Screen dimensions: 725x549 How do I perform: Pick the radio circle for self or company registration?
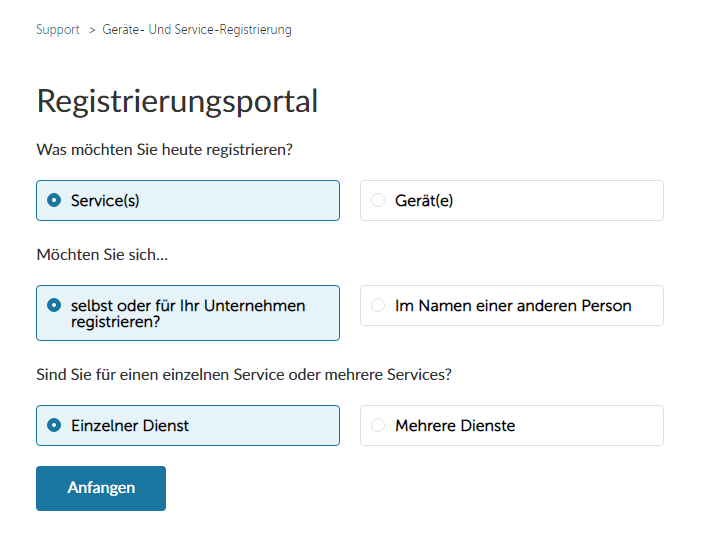pos(54,305)
